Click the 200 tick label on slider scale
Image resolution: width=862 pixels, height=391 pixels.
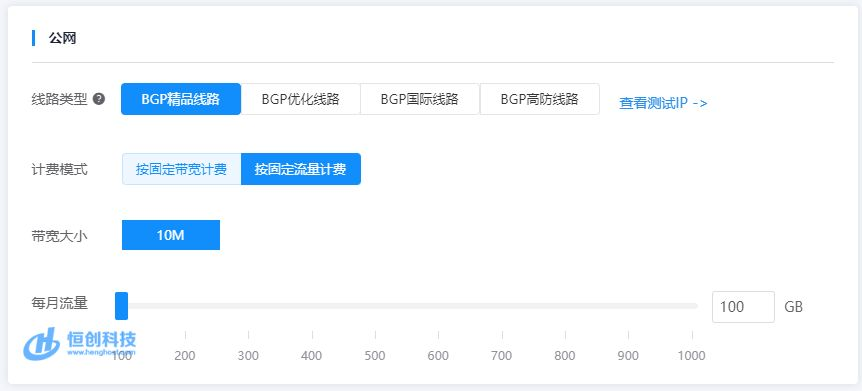point(185,355)
